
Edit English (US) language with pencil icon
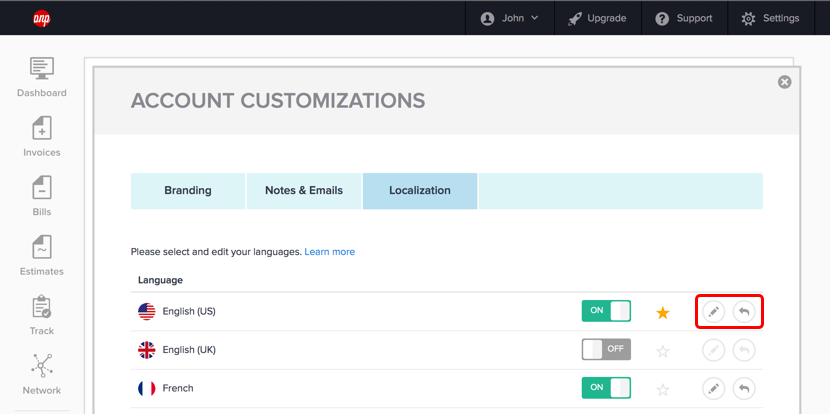(713, 312)
